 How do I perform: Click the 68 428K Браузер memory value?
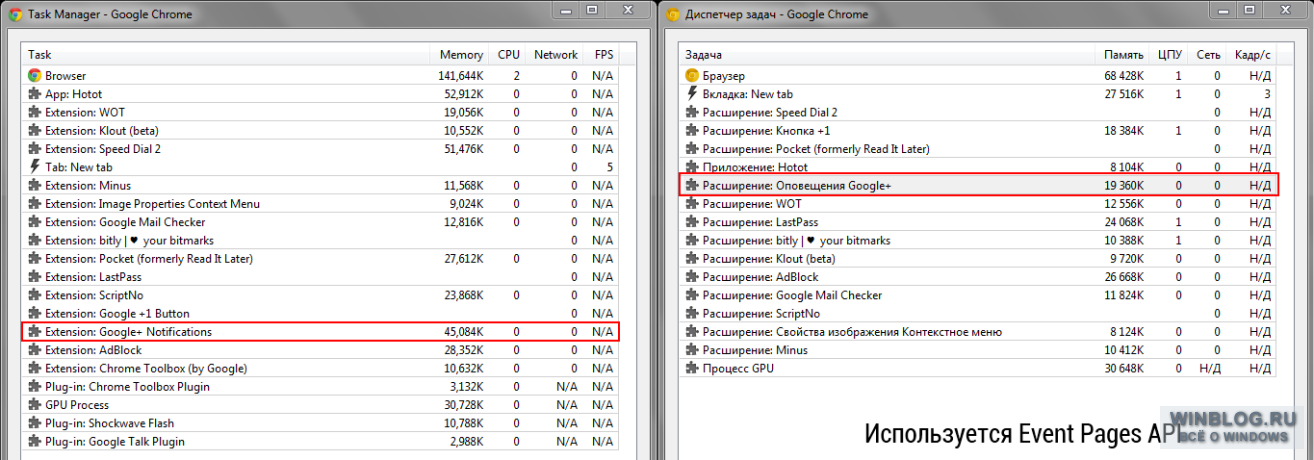(1124, 76)
